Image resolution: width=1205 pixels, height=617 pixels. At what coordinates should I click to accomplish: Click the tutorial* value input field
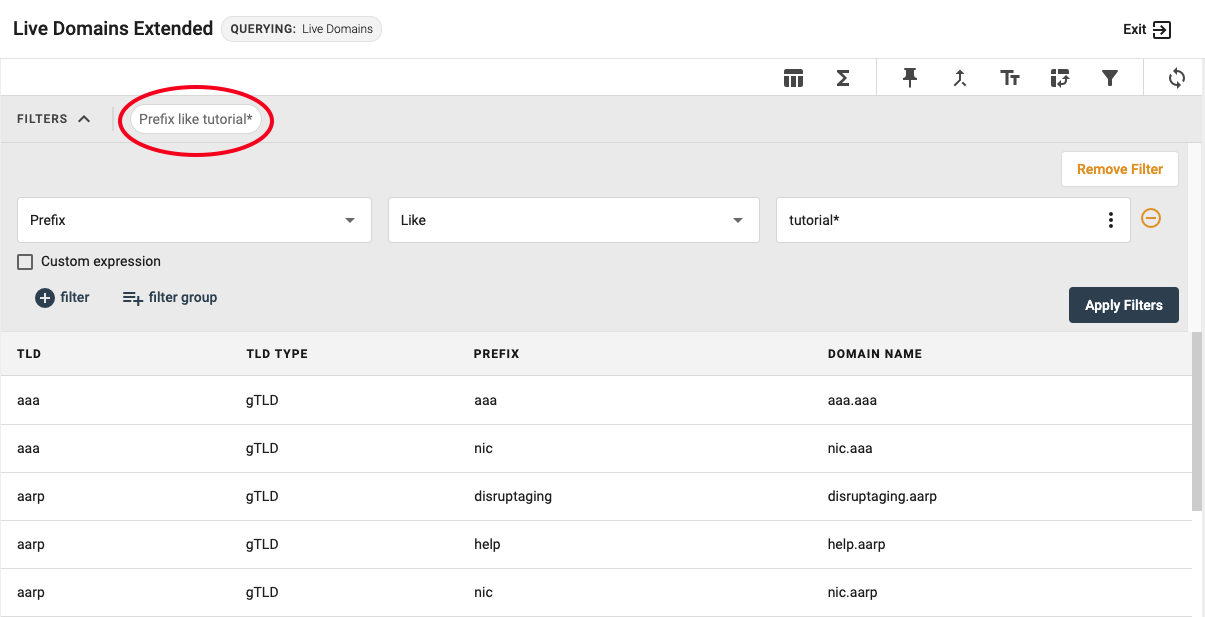point(935,220)
